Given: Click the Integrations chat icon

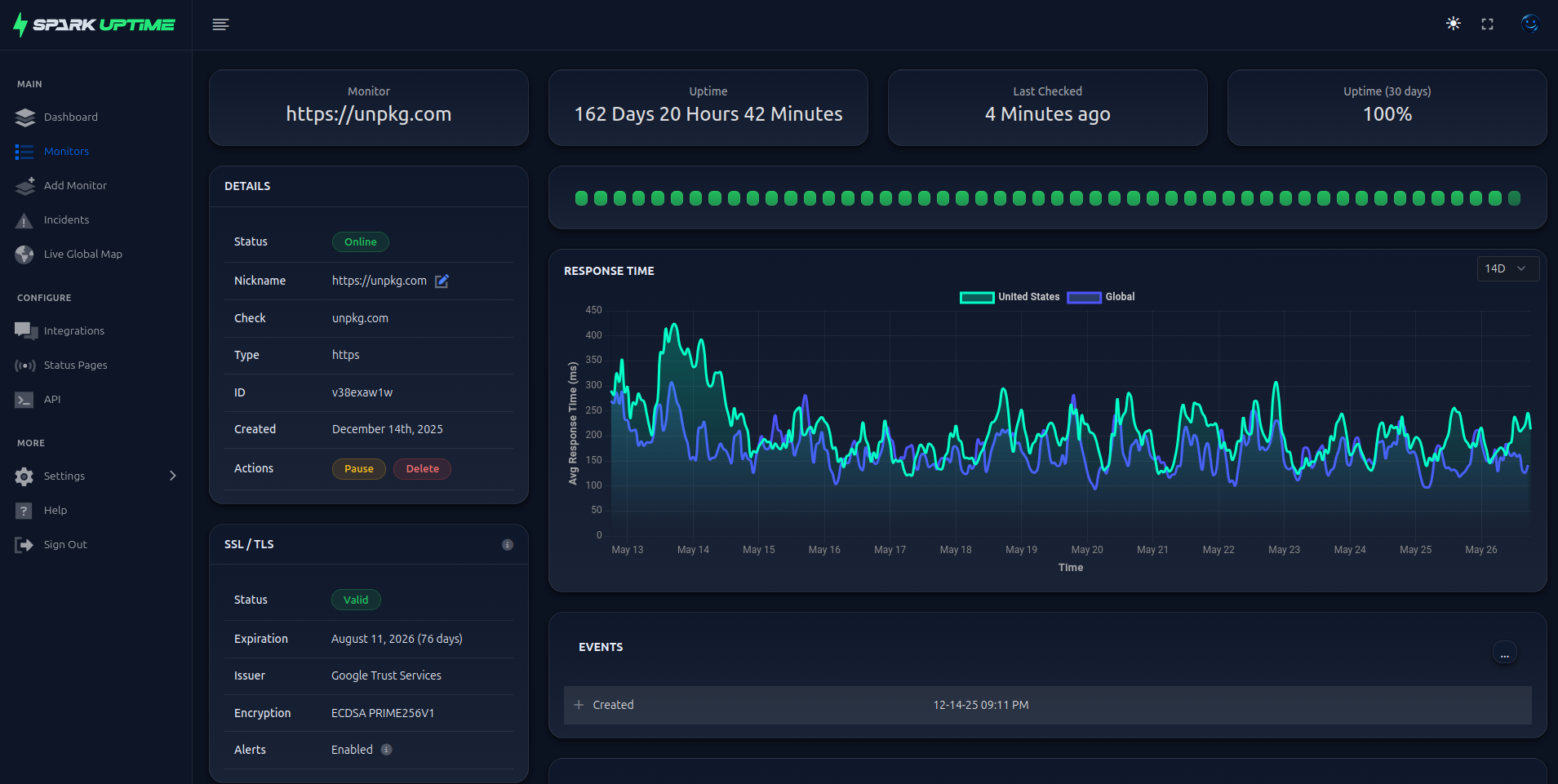Looking at the screenshot, I should [x=25, y=330].
